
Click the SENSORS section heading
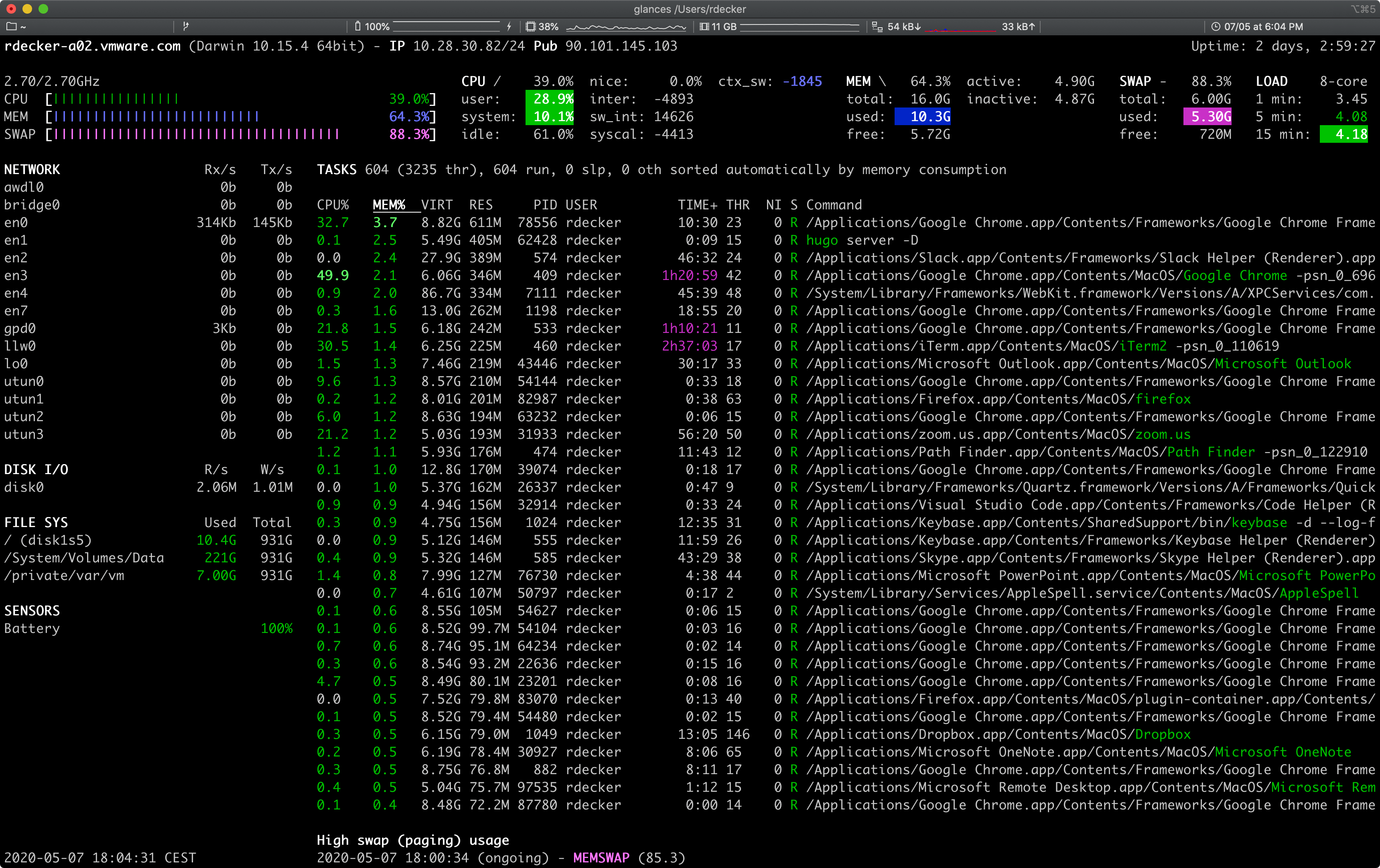32,611
